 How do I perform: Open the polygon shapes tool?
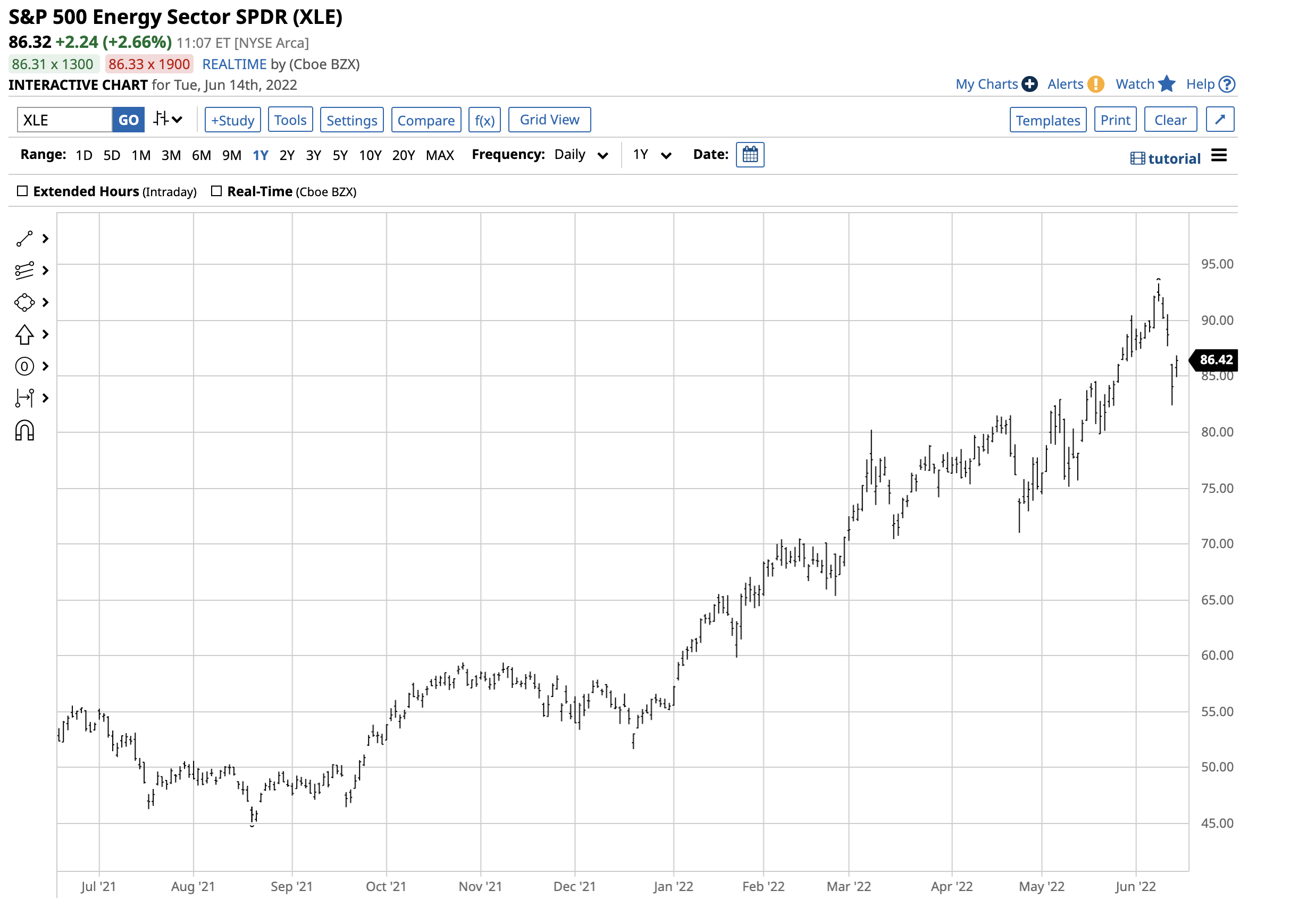pos(24,303)
